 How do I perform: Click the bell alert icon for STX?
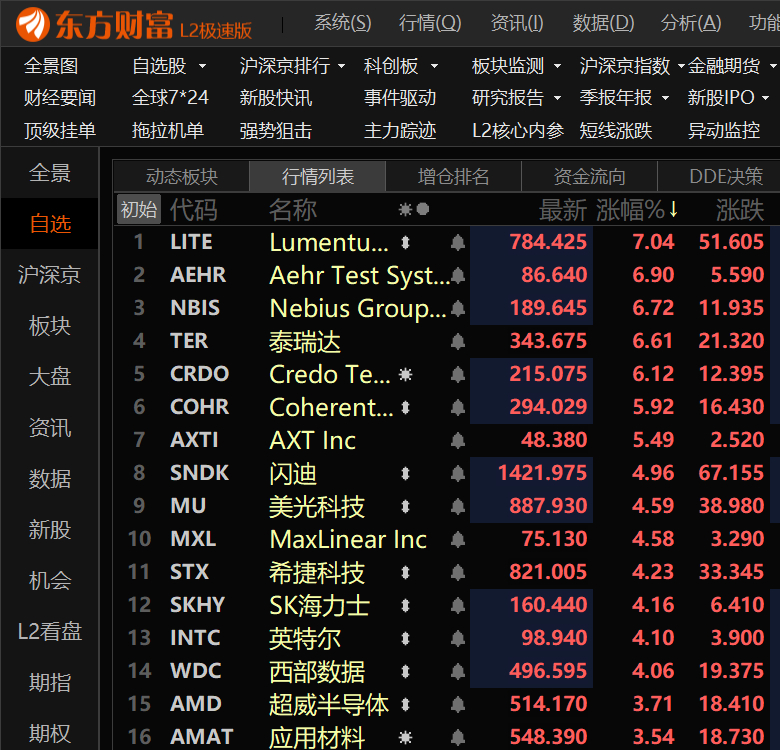[458, 572]
